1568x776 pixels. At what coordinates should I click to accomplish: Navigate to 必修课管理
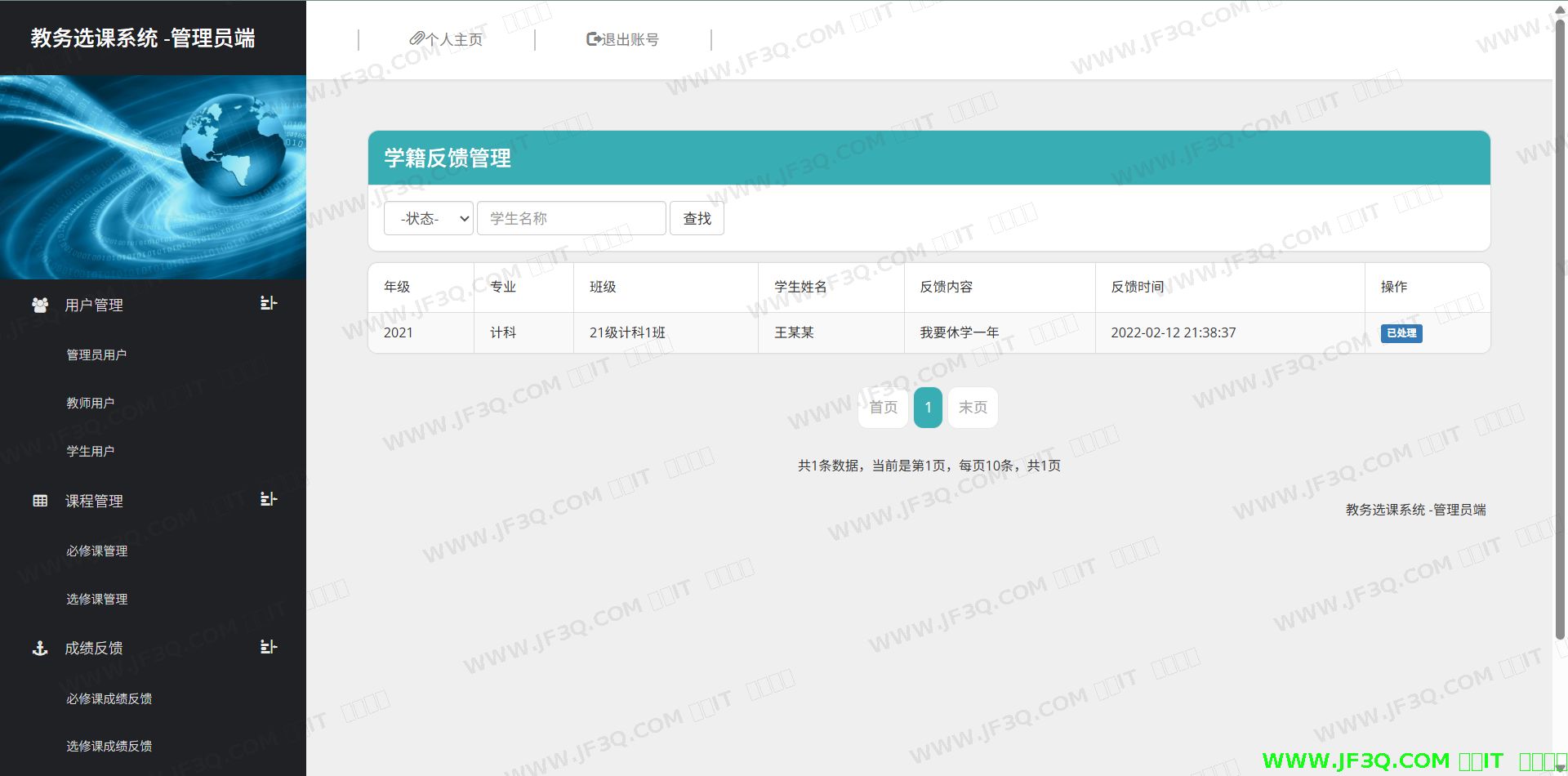(x=97, y=551)
